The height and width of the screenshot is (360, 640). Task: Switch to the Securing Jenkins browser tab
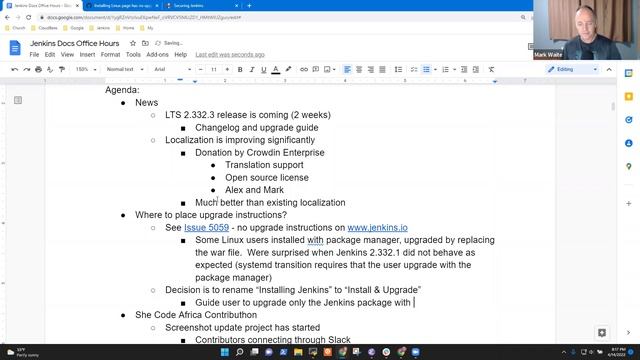(202, 6)
